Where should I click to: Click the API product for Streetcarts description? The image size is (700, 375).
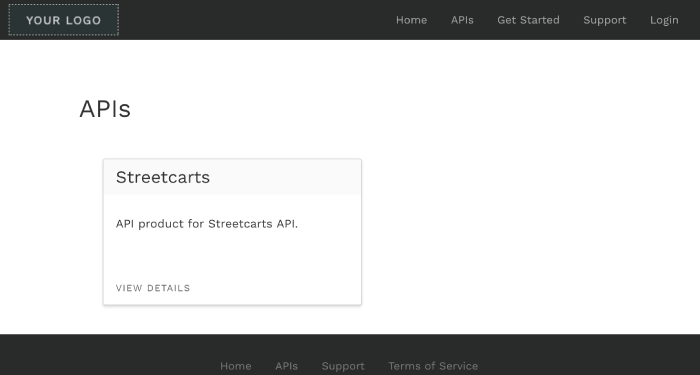point(207,224)
